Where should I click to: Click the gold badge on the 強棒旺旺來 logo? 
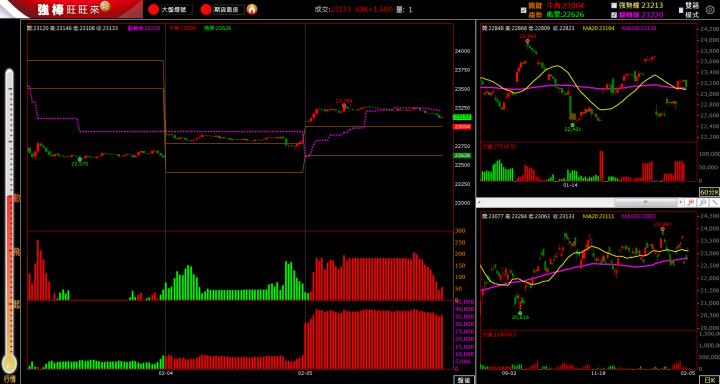point(105,6)
